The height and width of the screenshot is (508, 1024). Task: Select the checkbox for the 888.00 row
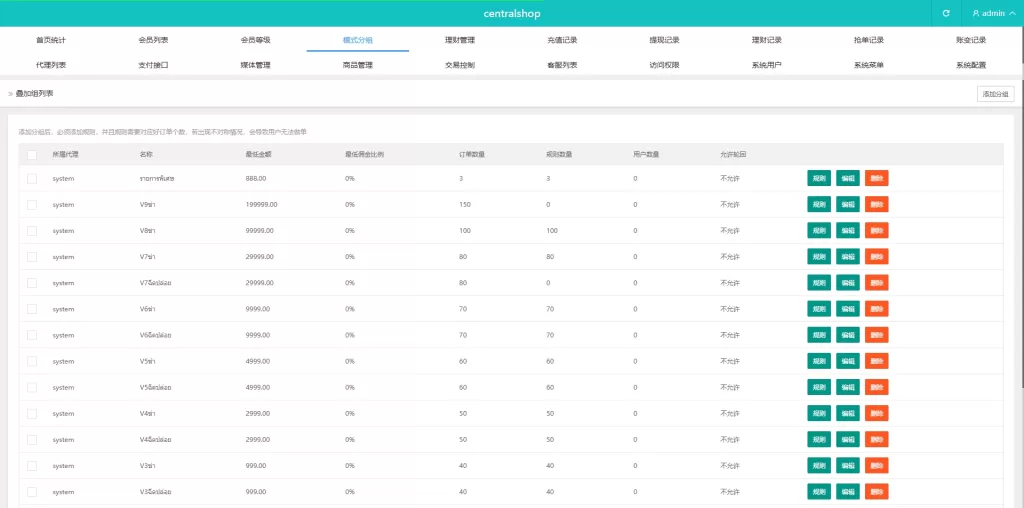coord(32,178)
